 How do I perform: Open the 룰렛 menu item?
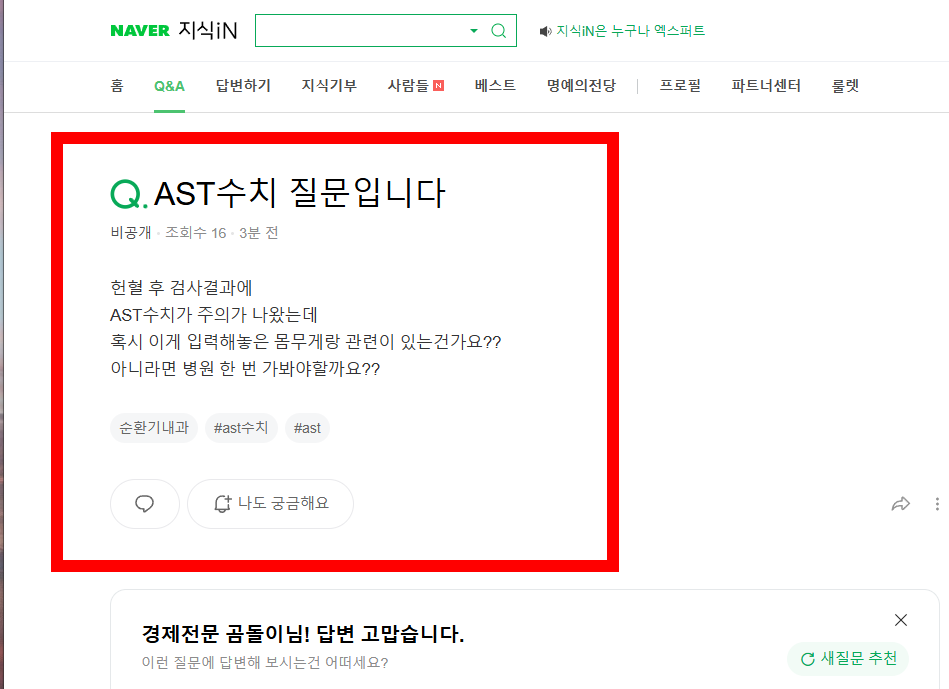coord(846,86)
